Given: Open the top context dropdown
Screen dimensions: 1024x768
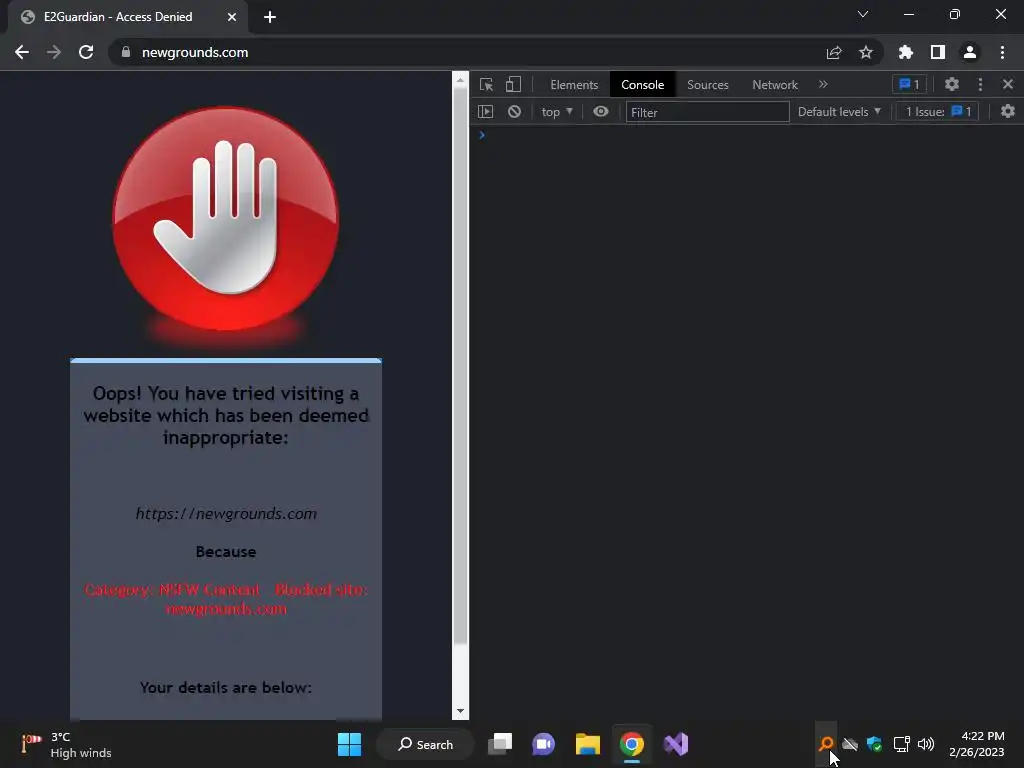Looking at the screenshot, I should click(x=556, y=112).
